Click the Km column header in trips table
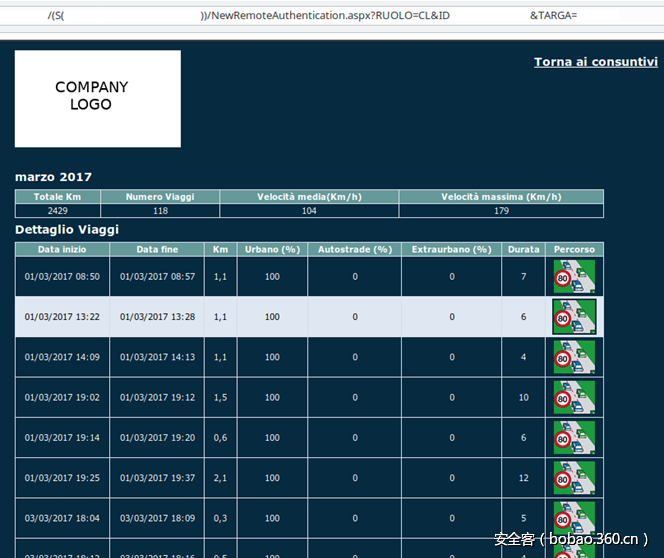 pos(220,249)
